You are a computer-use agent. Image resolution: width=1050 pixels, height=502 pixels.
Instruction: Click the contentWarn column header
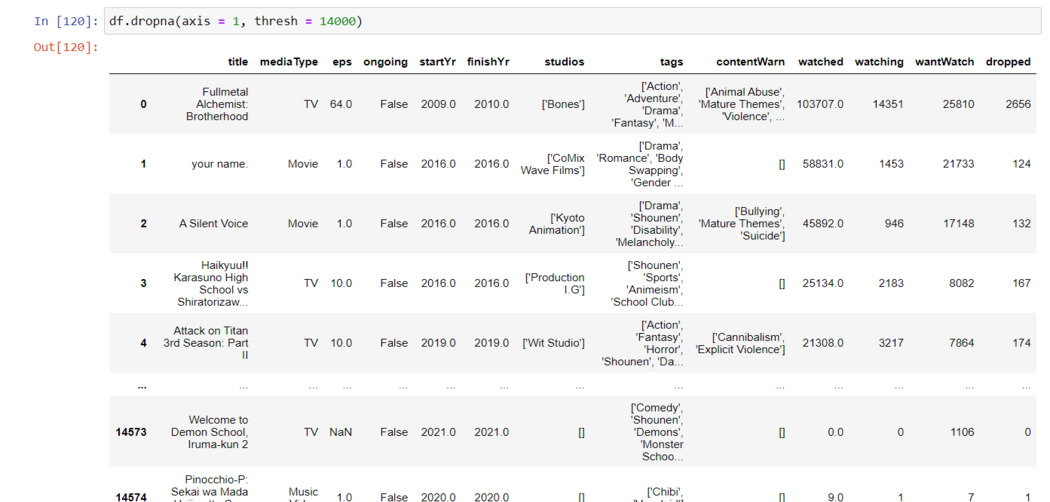click(750, 62)
